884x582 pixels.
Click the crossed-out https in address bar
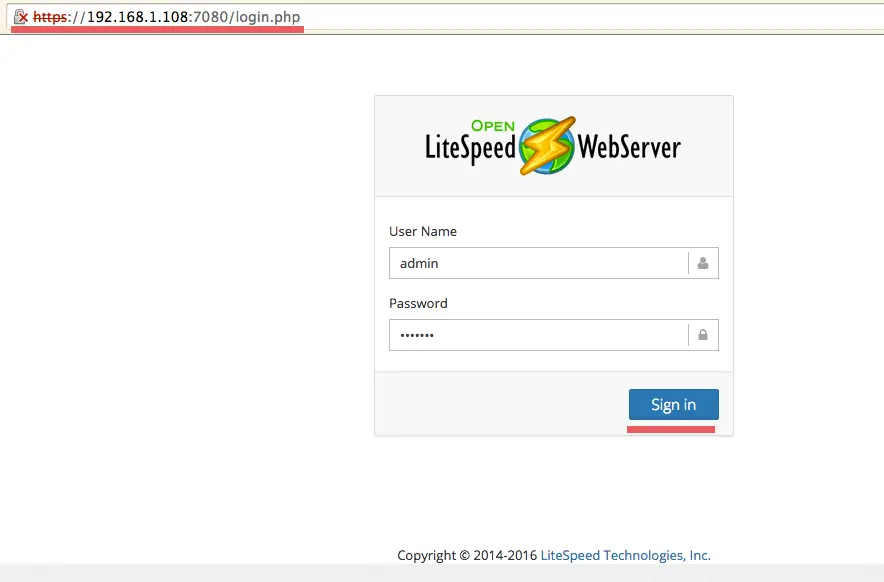coord(50,17)
